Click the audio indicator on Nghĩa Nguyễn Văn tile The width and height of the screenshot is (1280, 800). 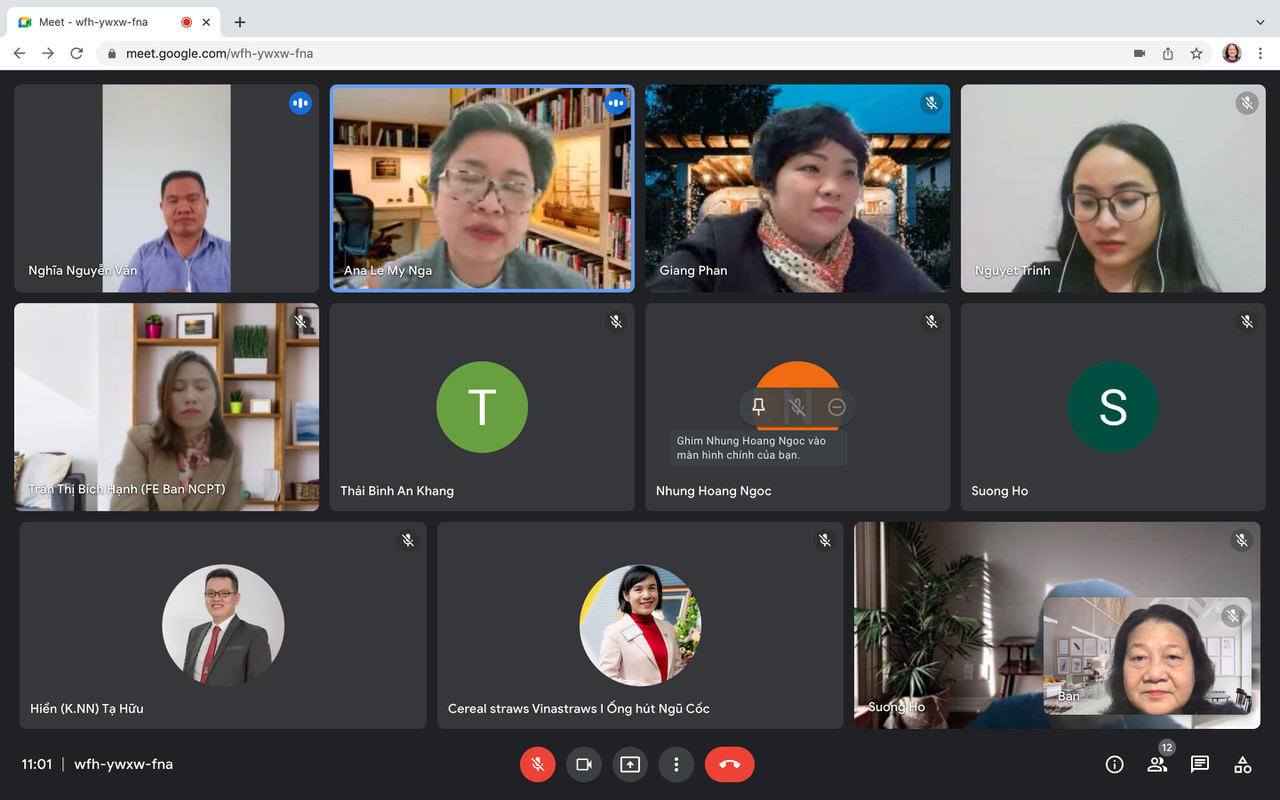(x=300, y=103)
